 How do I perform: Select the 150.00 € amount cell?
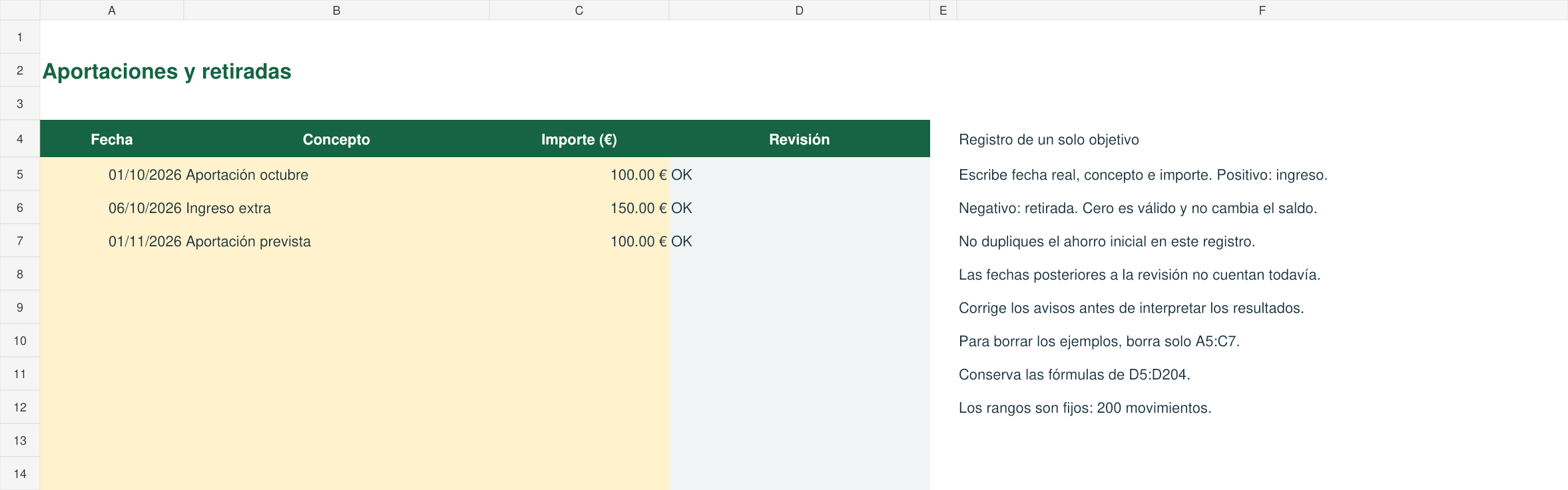point(579,208)
